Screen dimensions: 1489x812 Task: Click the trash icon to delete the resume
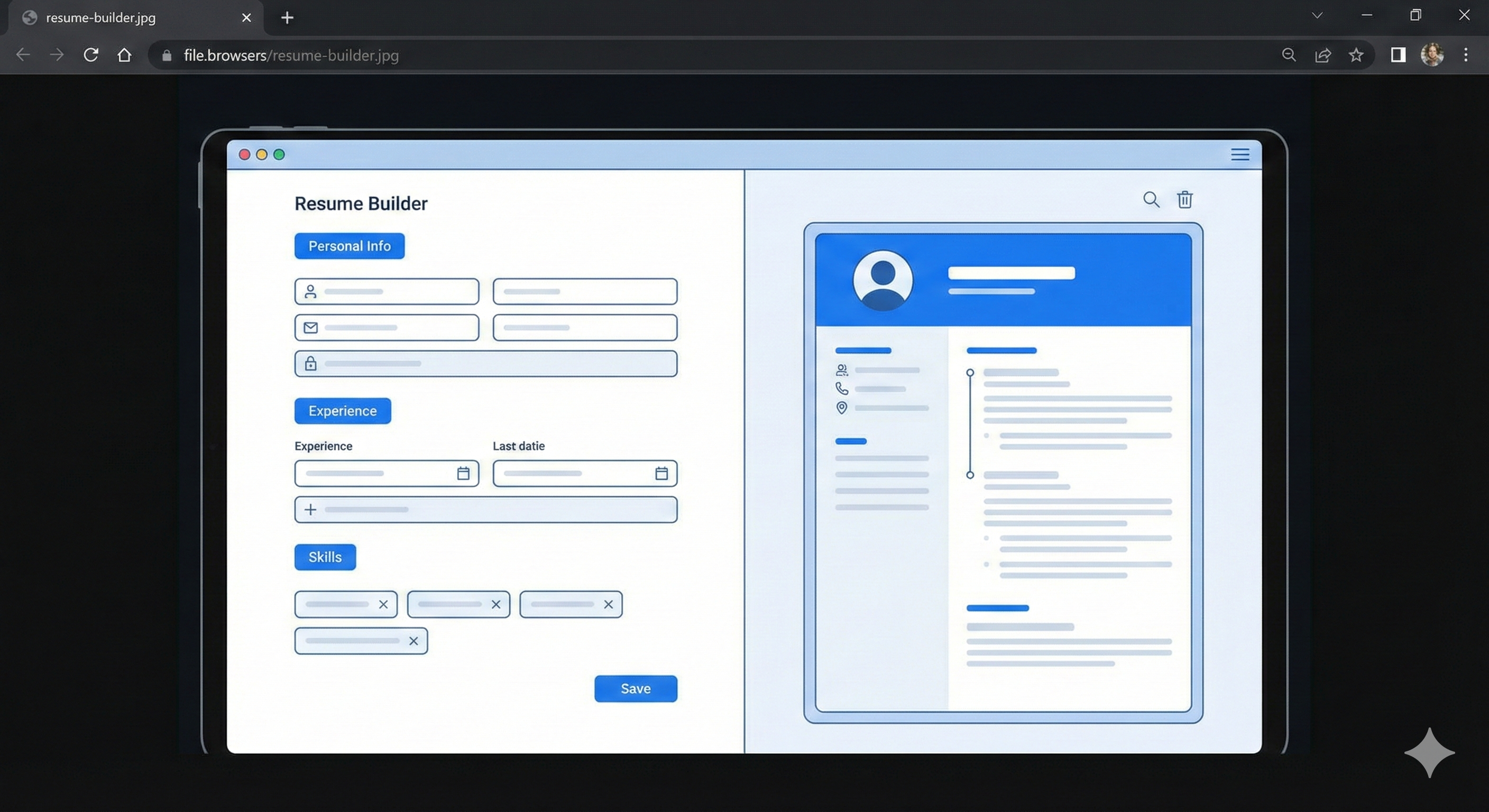(1185, 199)
